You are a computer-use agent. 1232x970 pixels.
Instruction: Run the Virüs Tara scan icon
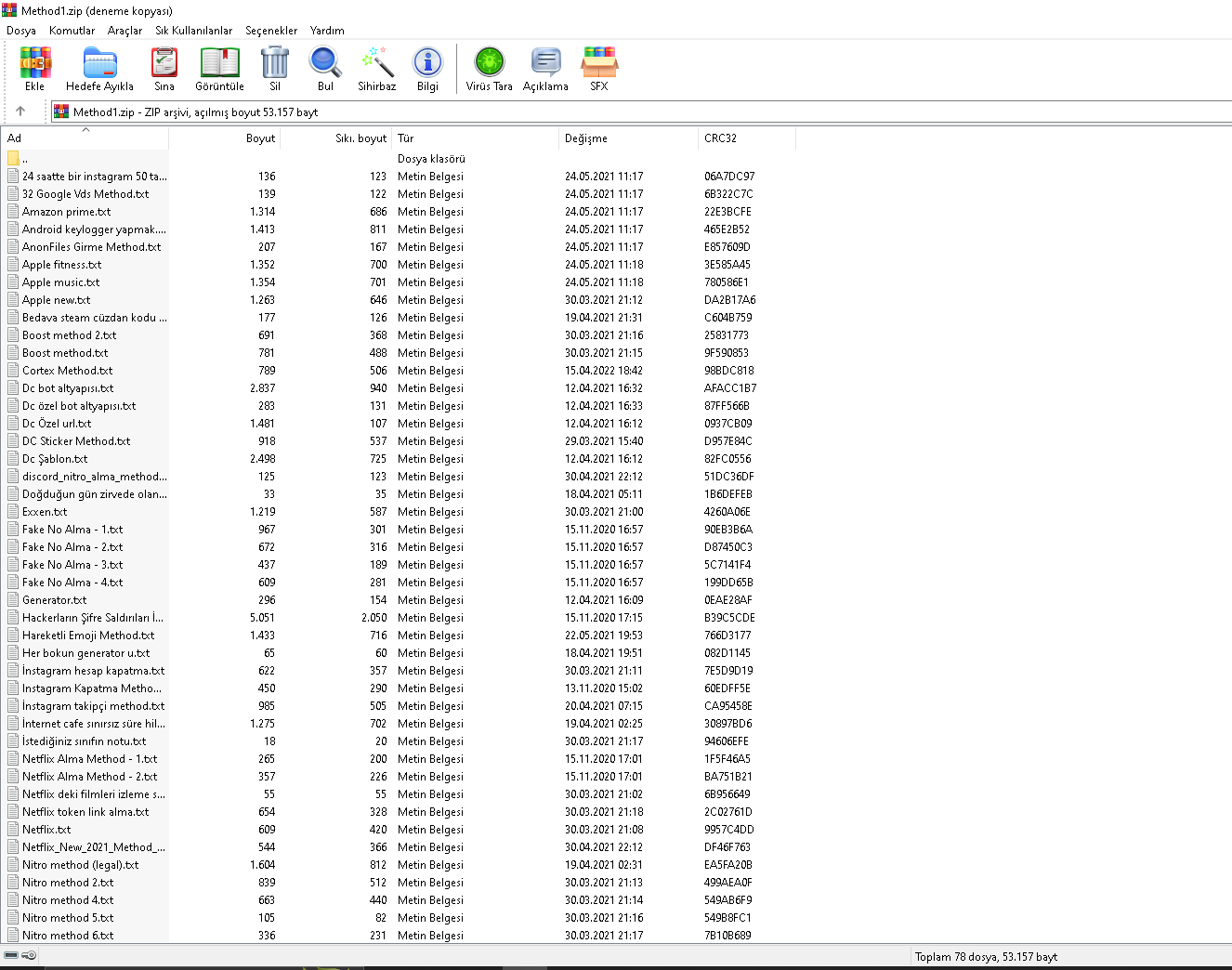[490, 63]
